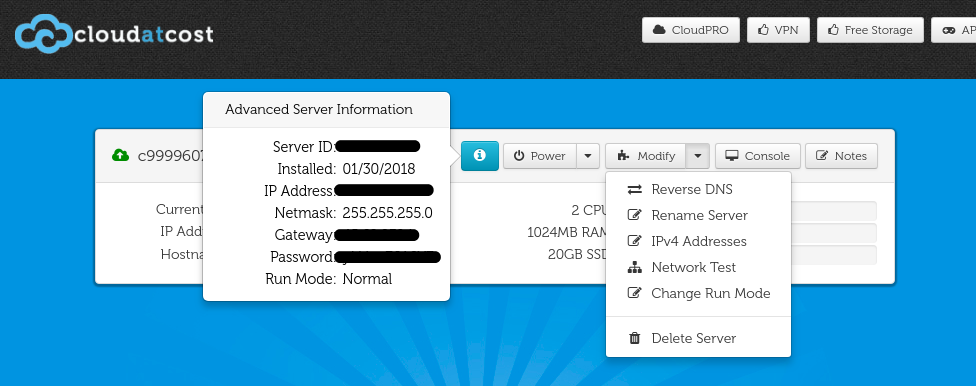This screenshot has width=976, height=386.
Task: Collapse the Modify dropdown arrow
Action: [x=698, y=156]
